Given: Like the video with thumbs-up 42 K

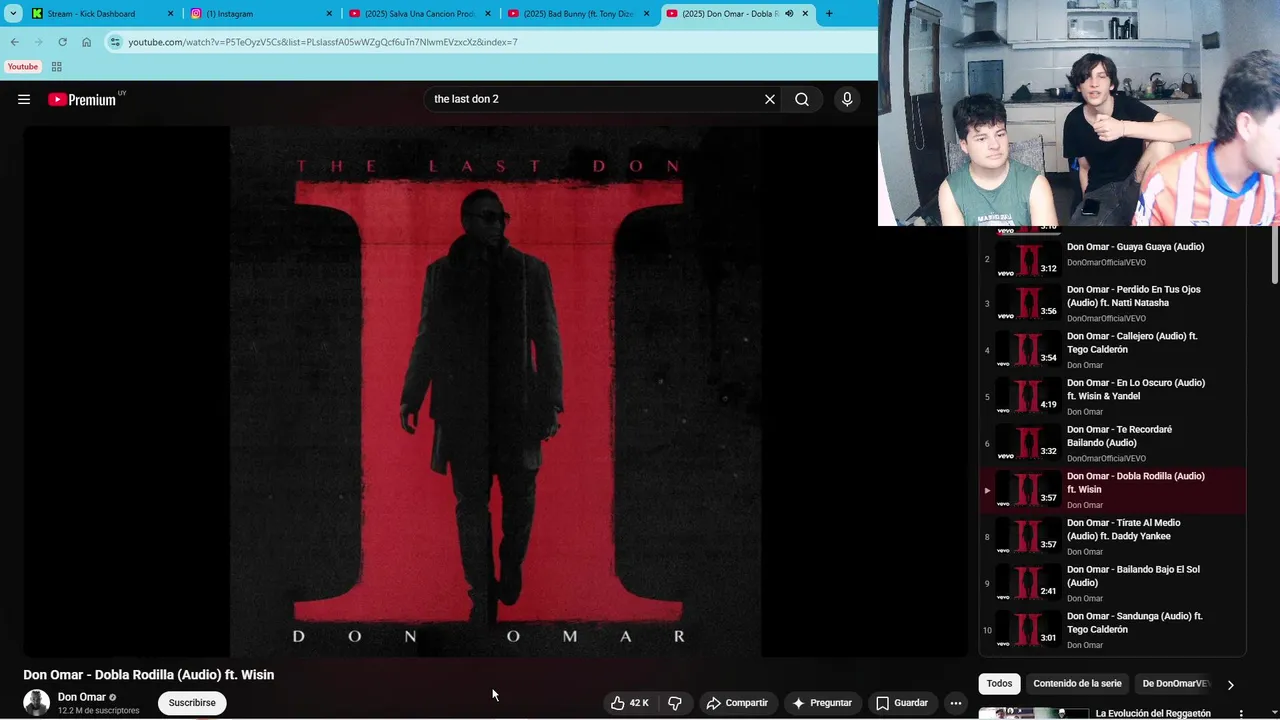Looking at the screenshot, I should [x=630, y=703].
